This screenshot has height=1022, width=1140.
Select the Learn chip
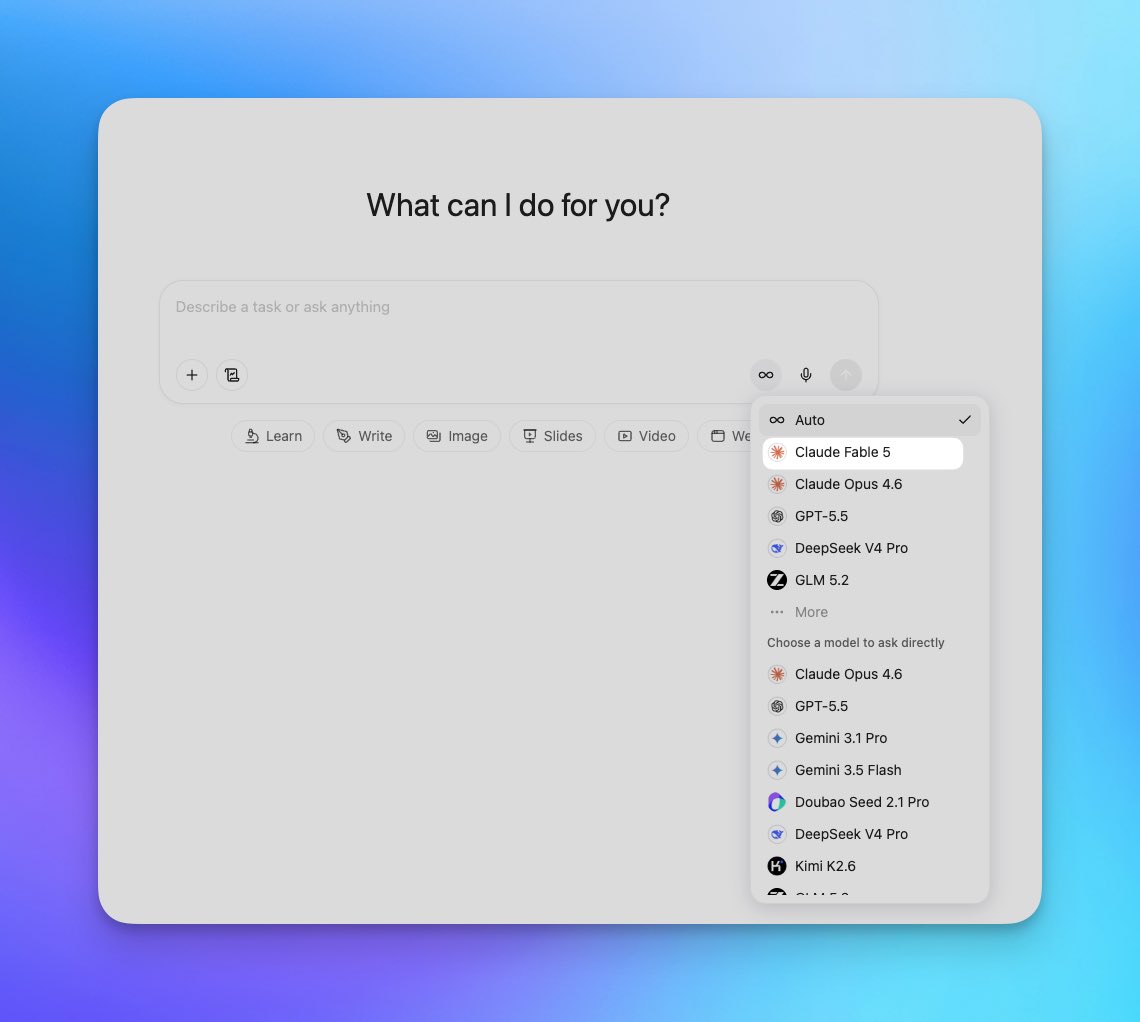click(273, 436)
